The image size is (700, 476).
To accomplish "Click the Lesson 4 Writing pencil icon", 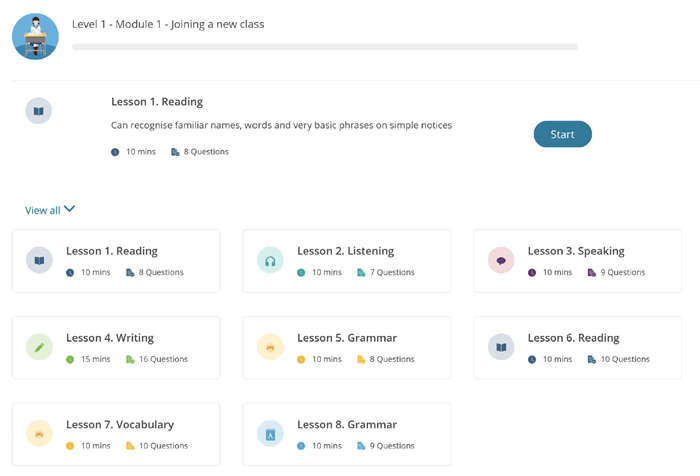I will pyautogui.click(x=39, y=347).
